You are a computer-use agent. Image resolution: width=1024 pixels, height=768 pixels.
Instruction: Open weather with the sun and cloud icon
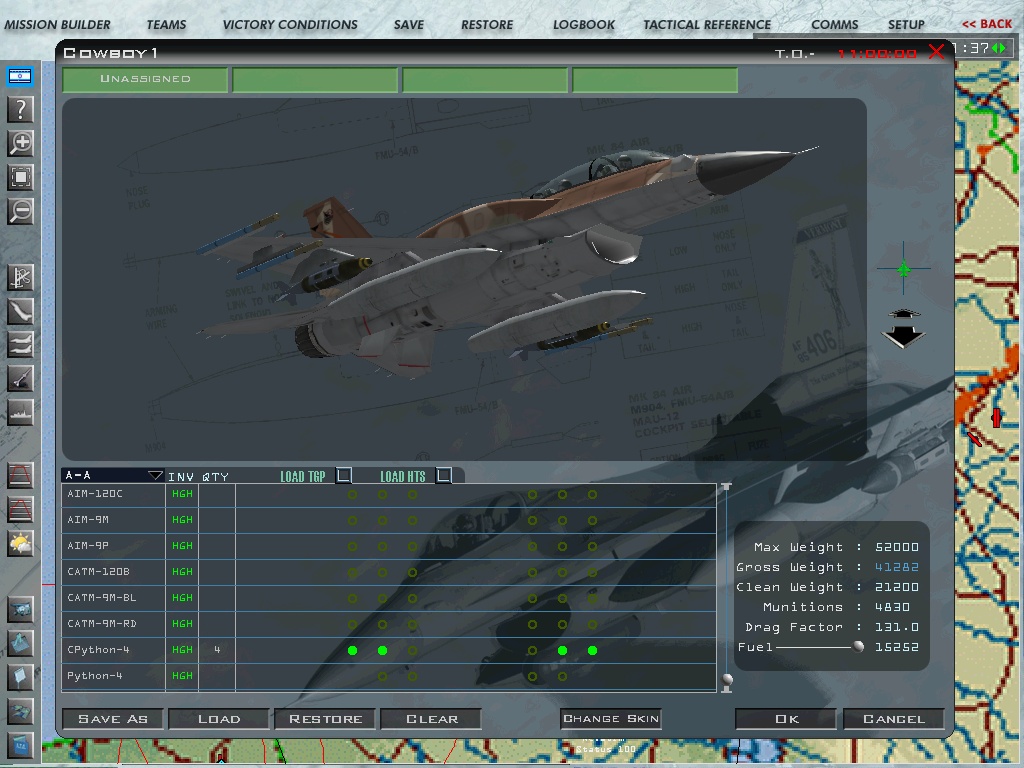(20, 543)
